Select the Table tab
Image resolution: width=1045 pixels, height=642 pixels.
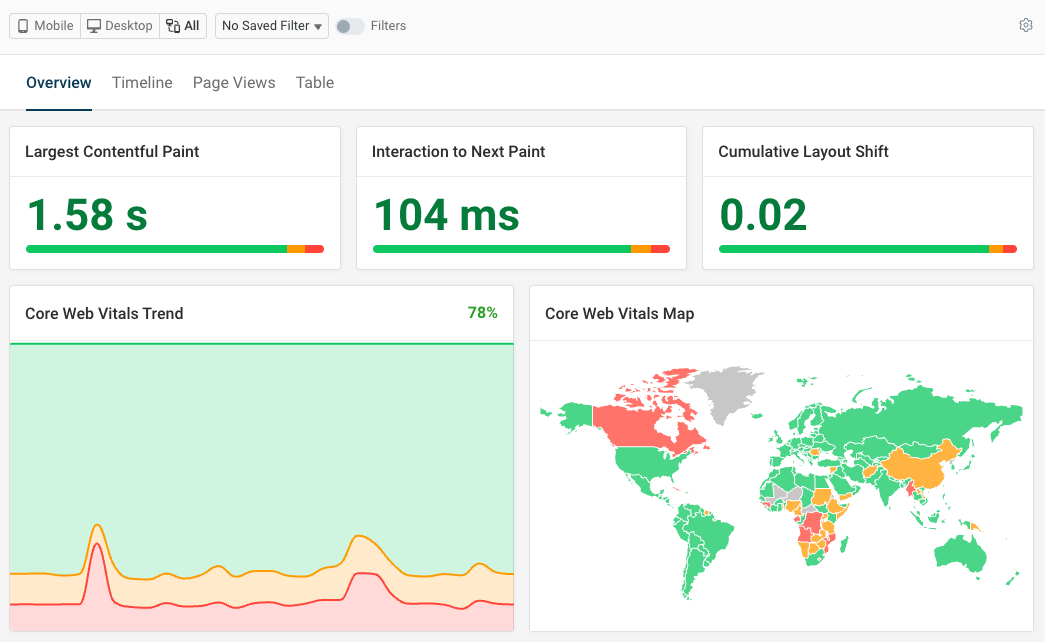point(314,82)
